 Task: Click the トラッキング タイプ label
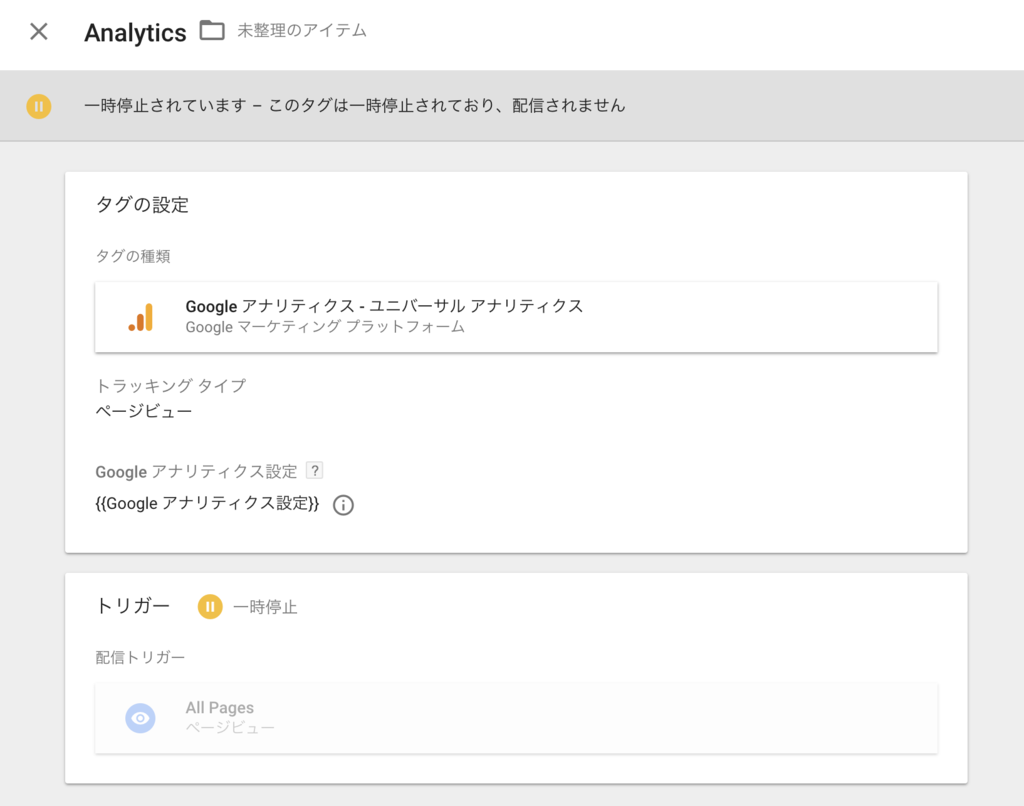(171, 386)
